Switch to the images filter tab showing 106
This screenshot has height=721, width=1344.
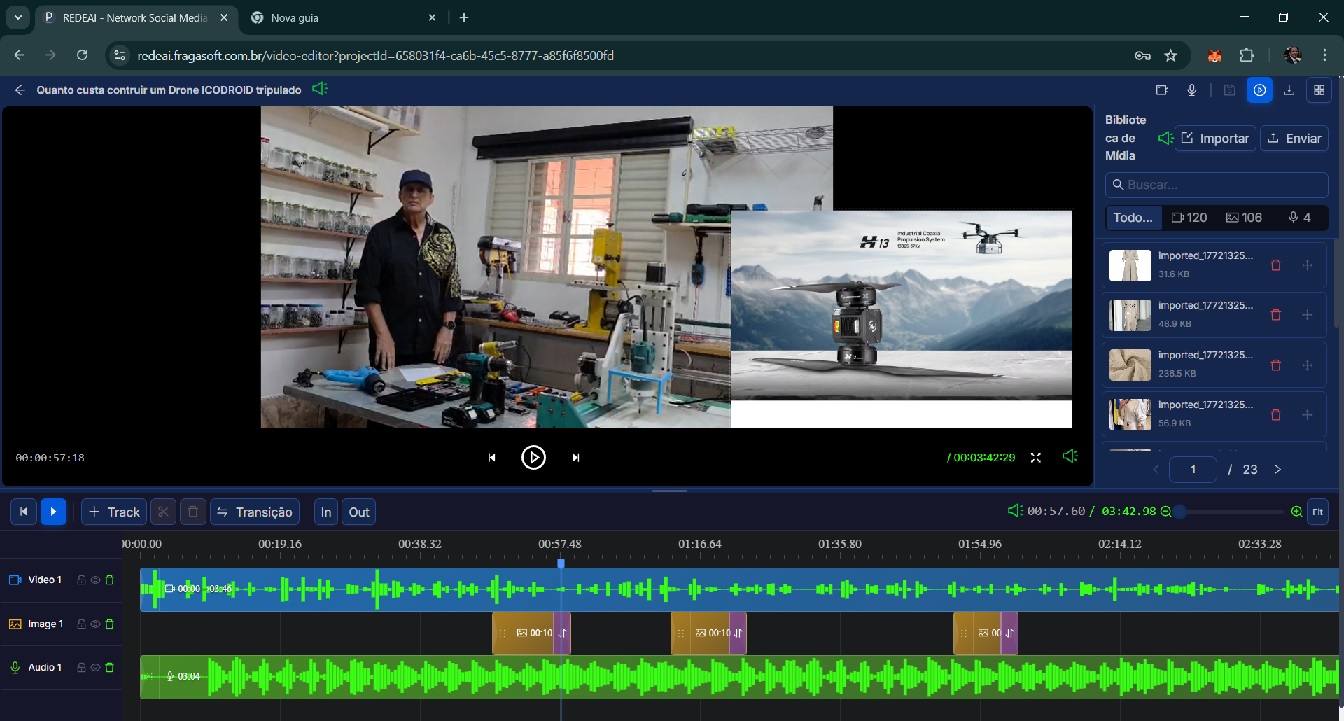tap(1244, 217)
